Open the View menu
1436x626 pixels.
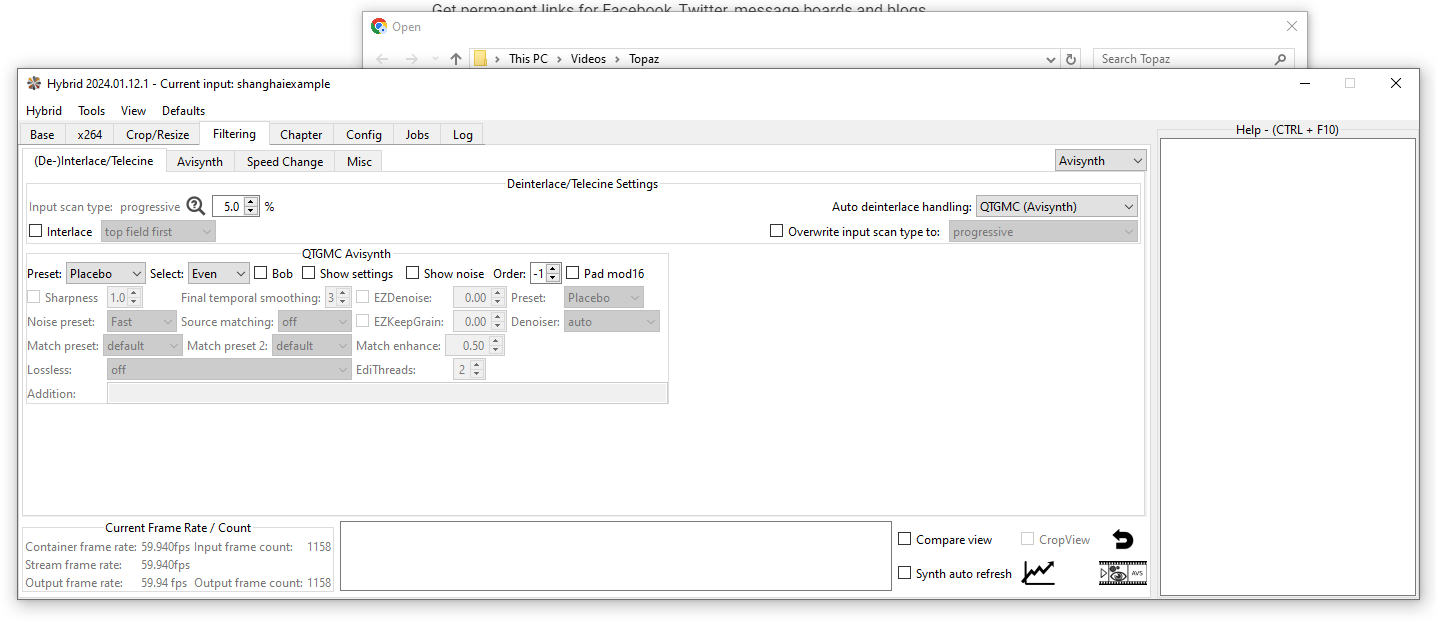(x=133, y=111)
